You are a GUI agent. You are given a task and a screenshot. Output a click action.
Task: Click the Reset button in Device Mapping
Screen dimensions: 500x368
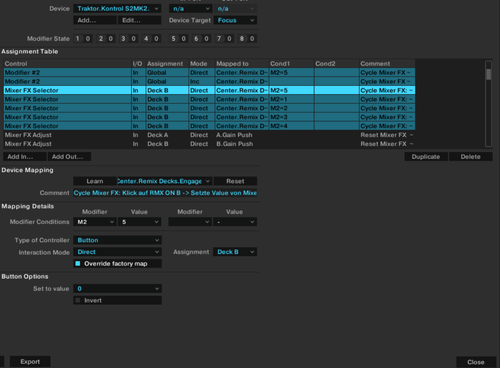tap(235, 181)
